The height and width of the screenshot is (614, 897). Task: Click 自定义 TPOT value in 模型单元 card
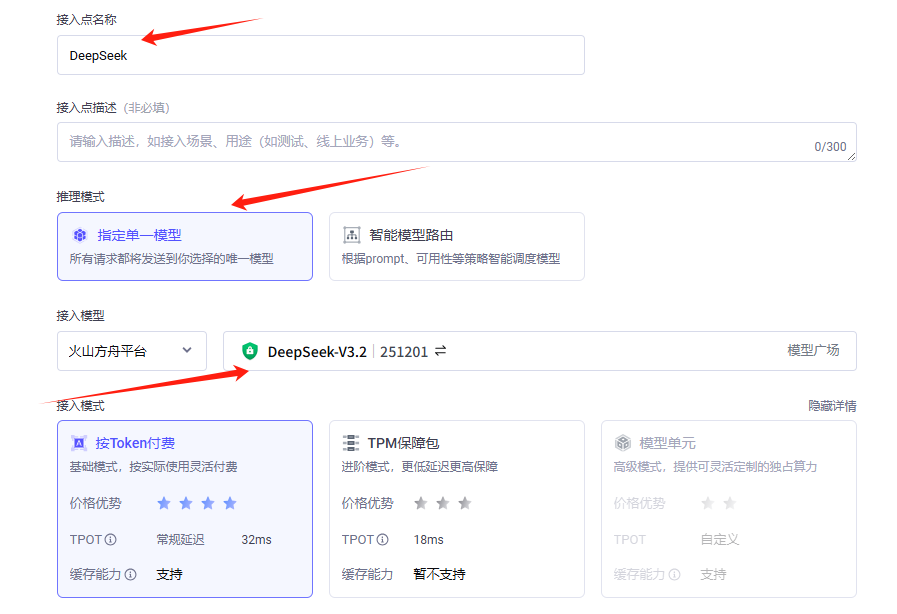point(719,540)
